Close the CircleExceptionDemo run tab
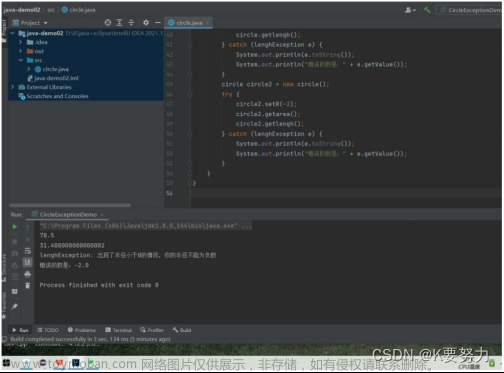The width and height of the screenshot is (504, 373). 102,215
